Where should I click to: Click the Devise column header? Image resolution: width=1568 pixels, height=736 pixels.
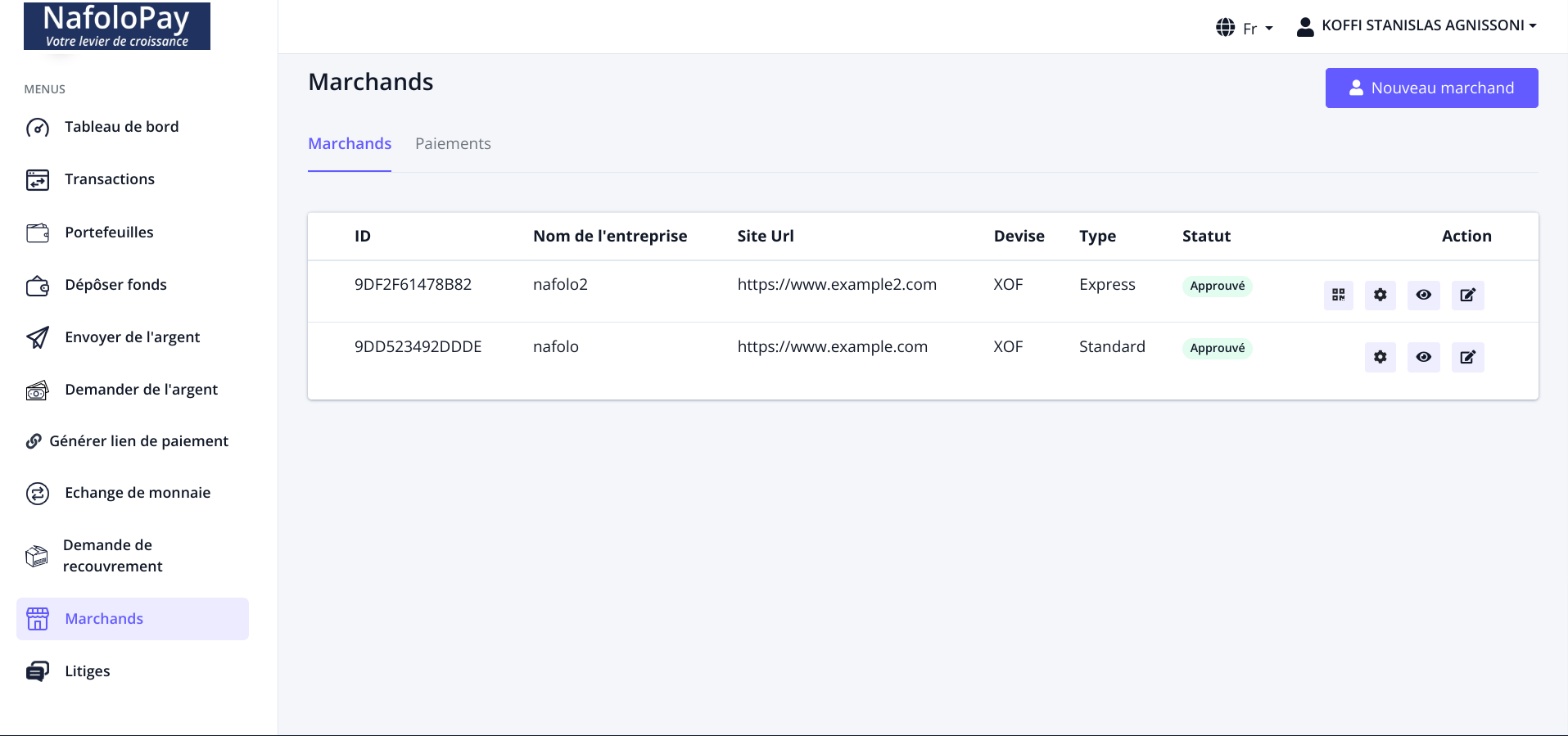pyautogui.click(x=1019, y=237)
